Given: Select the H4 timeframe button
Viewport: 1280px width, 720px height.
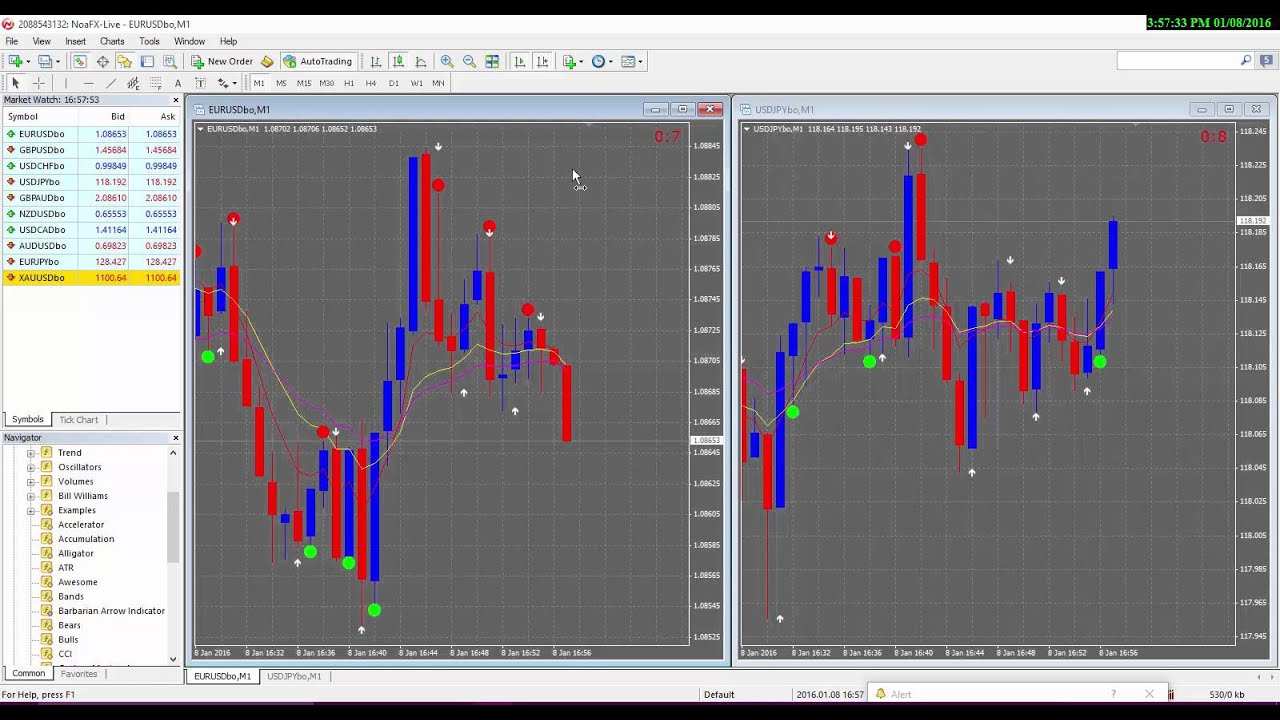Looking at the screenshot, I should (x=371, y=83).
